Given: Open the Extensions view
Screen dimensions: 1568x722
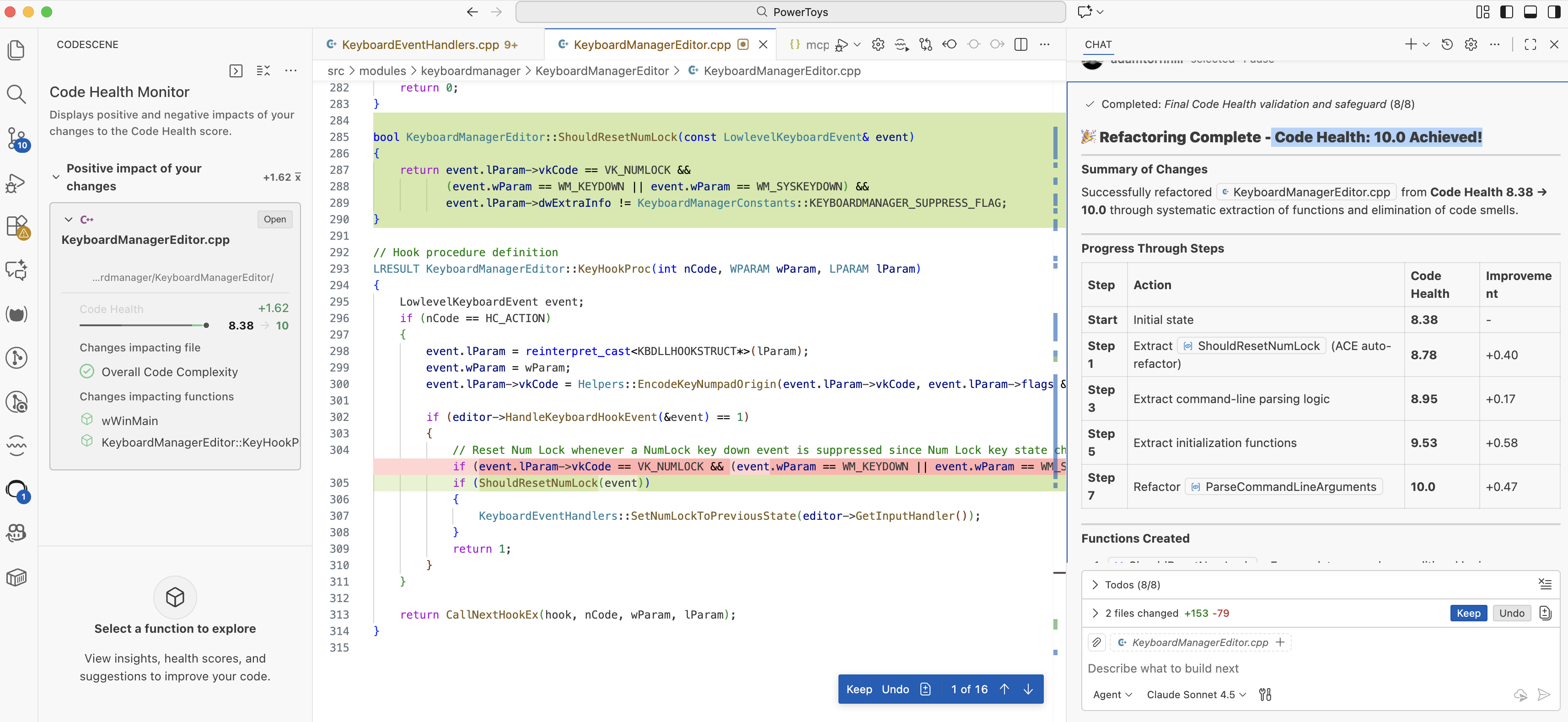Looking at the screenshot, I should [16, 226].
